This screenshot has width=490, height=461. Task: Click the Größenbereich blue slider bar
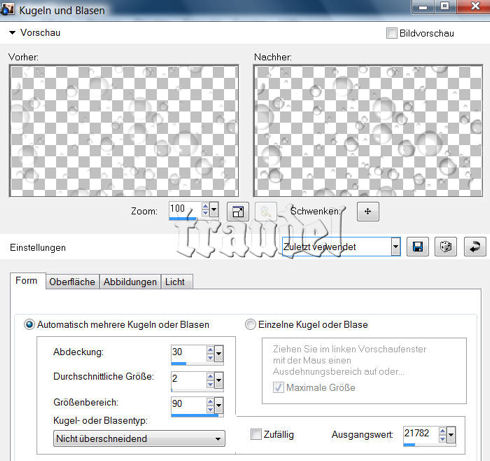(x=195, y=415)
